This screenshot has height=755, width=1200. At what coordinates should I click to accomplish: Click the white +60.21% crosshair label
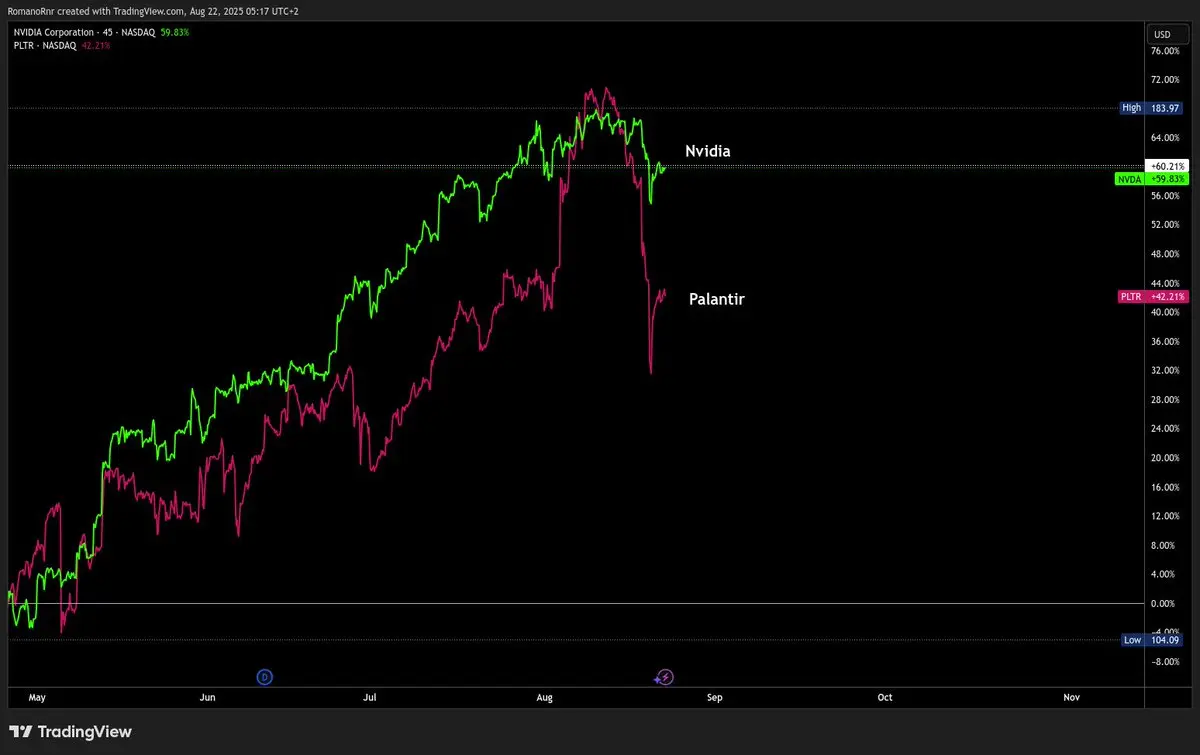pyautogui.click(x=1167, y=166)
